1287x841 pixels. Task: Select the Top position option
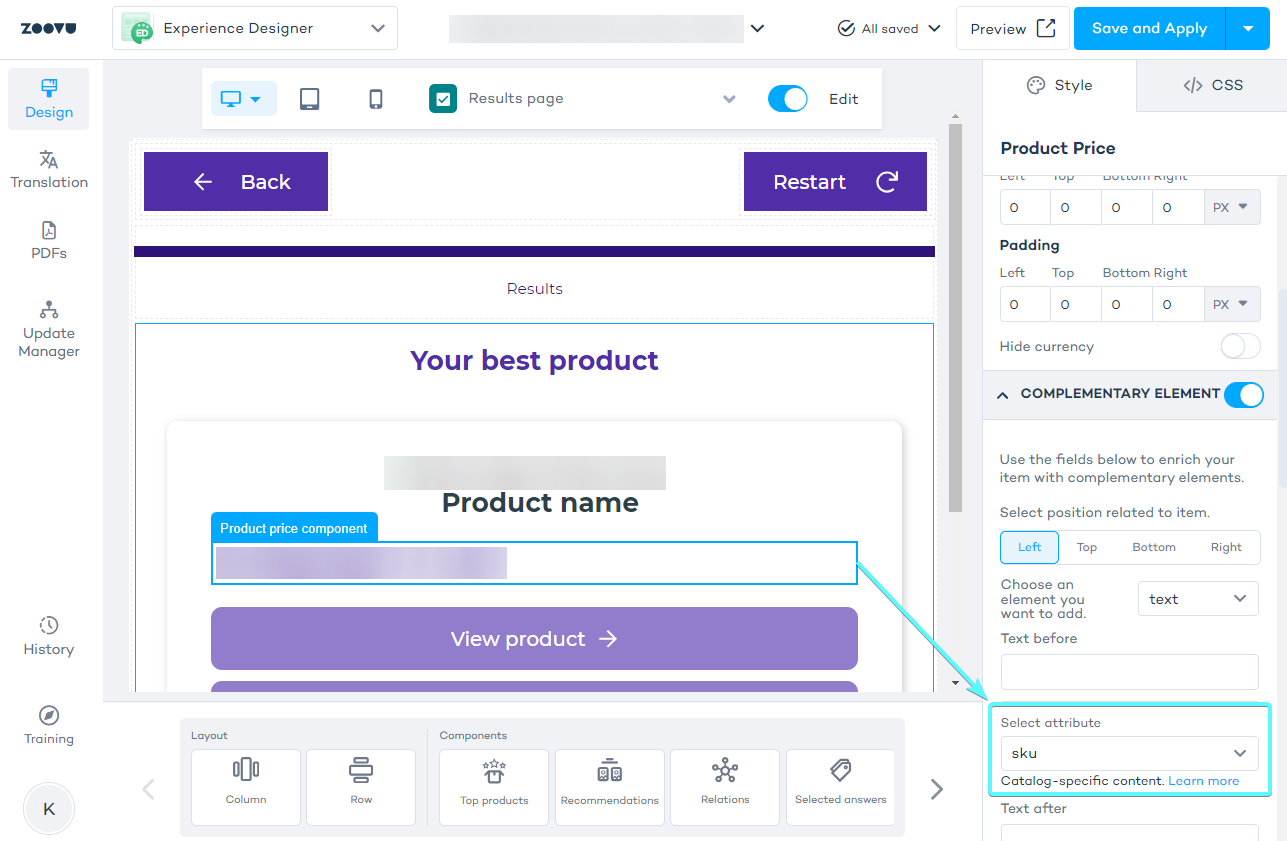pos(1087,547)
